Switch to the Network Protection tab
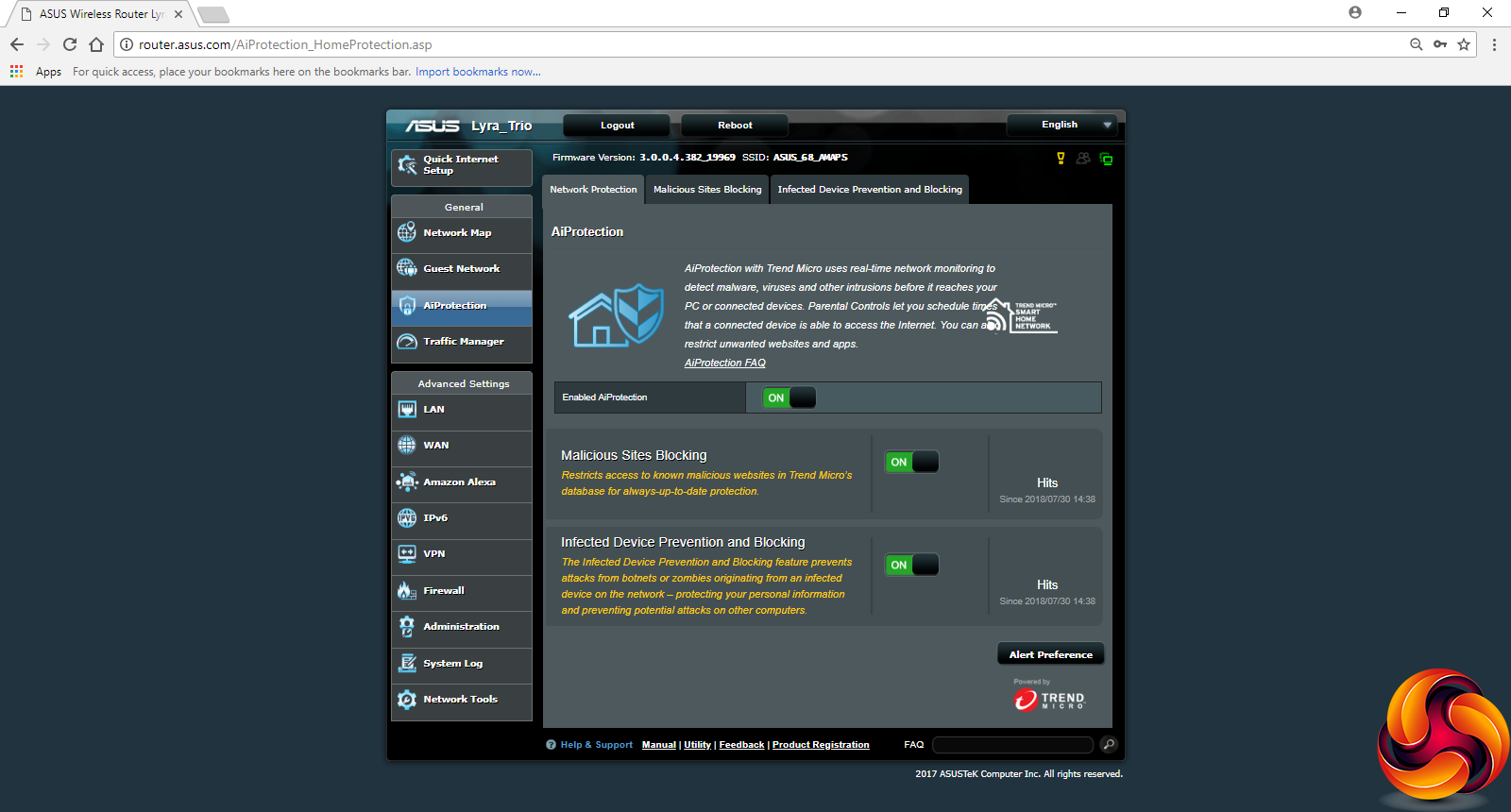Screen dimensions: 1511x812 click(x=594, y=190)
